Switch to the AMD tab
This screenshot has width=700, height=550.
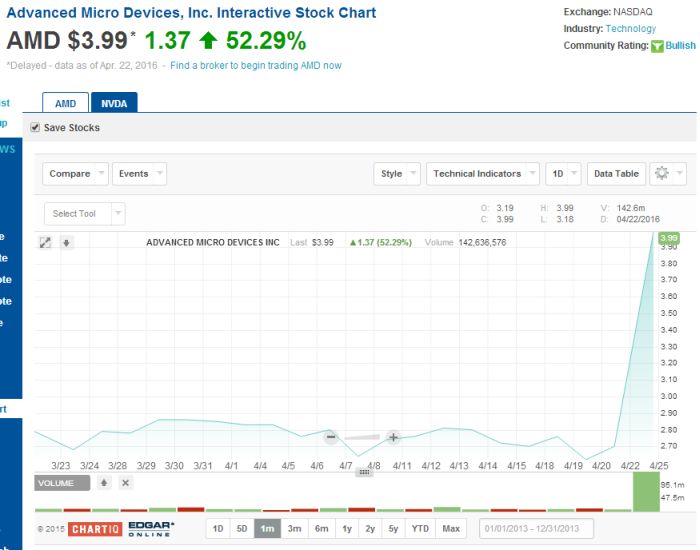pos(66,103)
